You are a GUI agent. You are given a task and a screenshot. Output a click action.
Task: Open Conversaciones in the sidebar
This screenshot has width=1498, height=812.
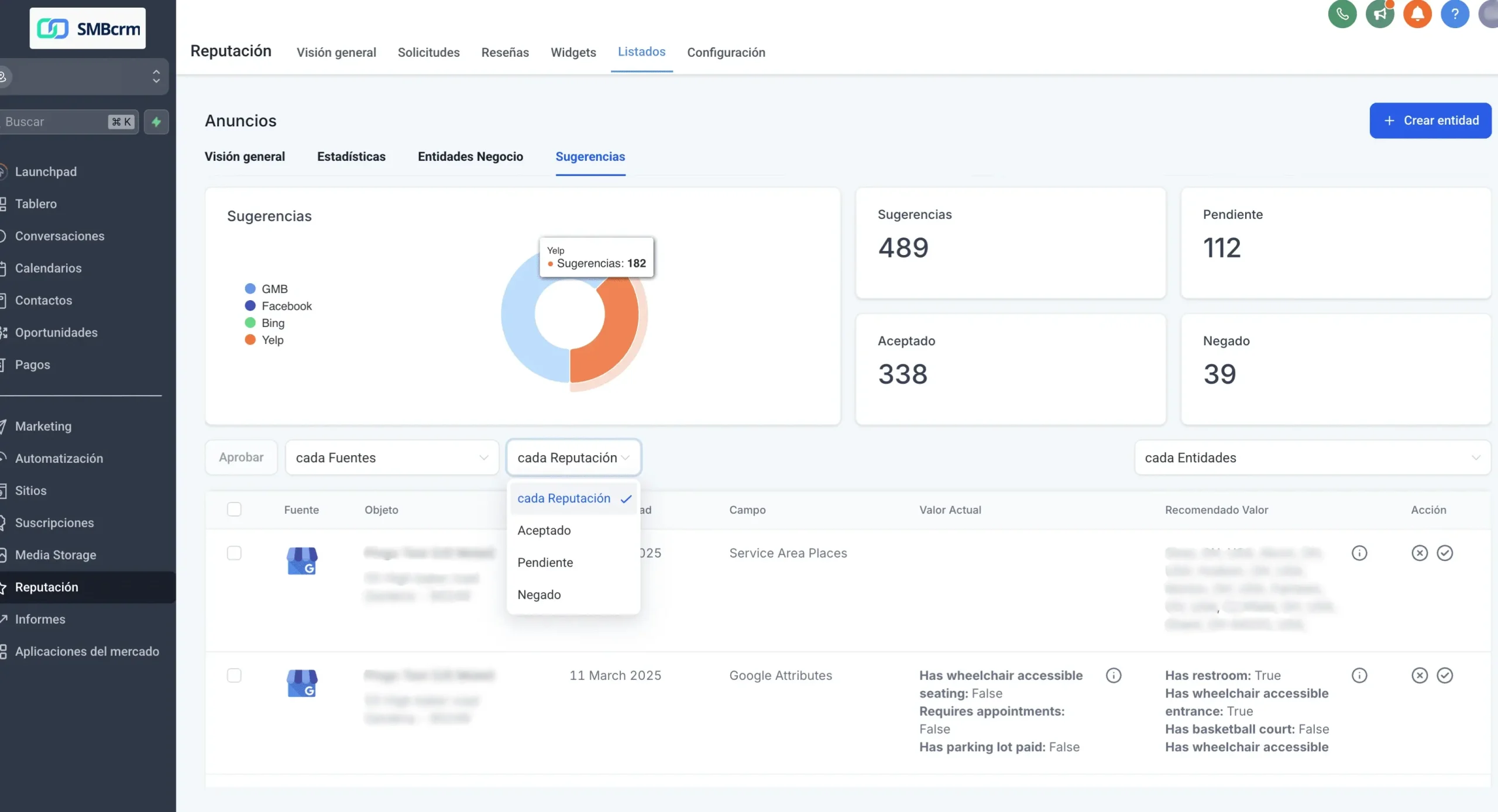click(x=60, y=236)
